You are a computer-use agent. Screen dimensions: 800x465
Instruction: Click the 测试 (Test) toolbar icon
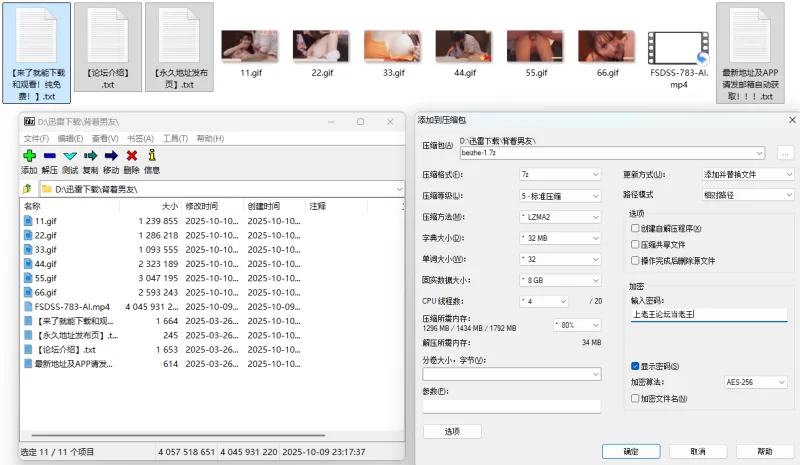point(70,156)
